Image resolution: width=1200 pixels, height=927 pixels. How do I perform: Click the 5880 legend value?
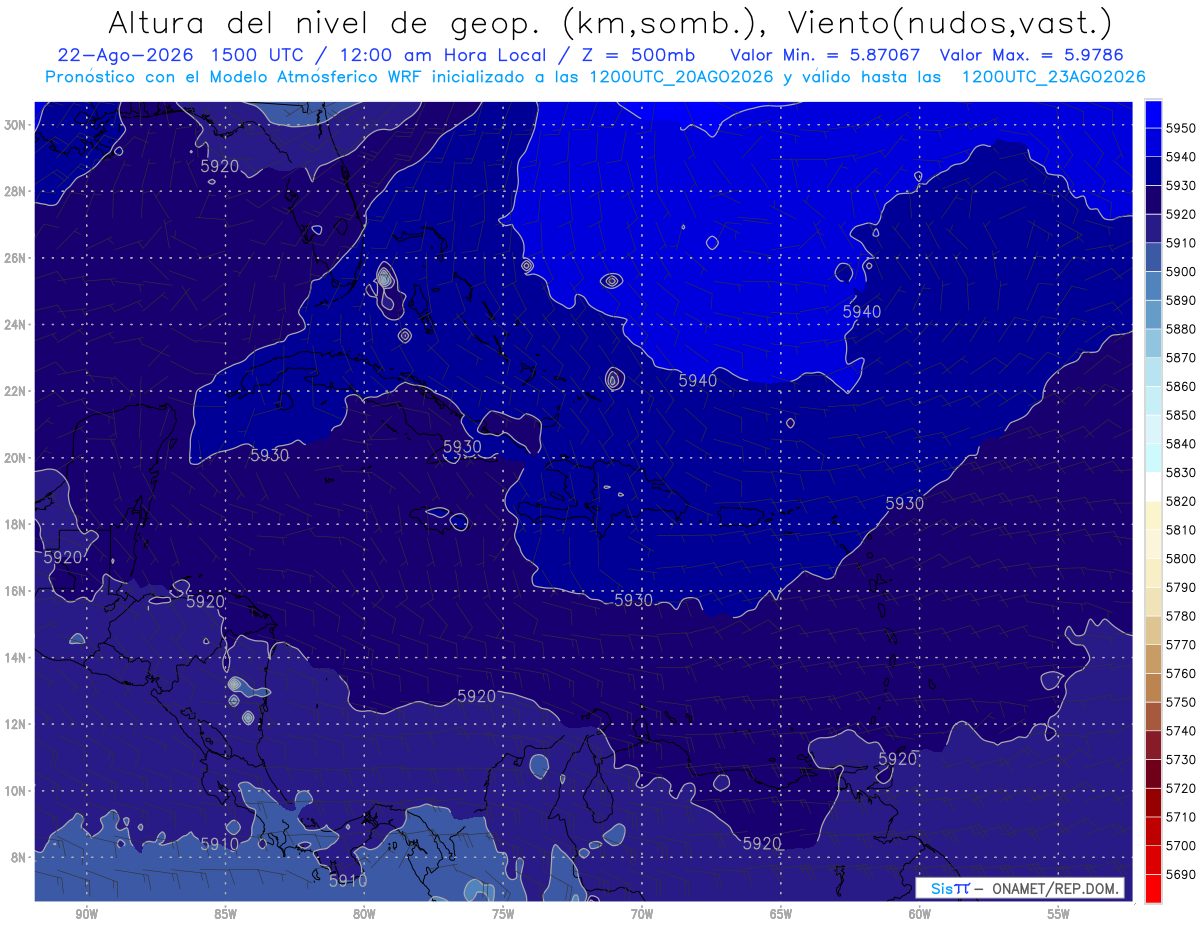[1181, 329]
